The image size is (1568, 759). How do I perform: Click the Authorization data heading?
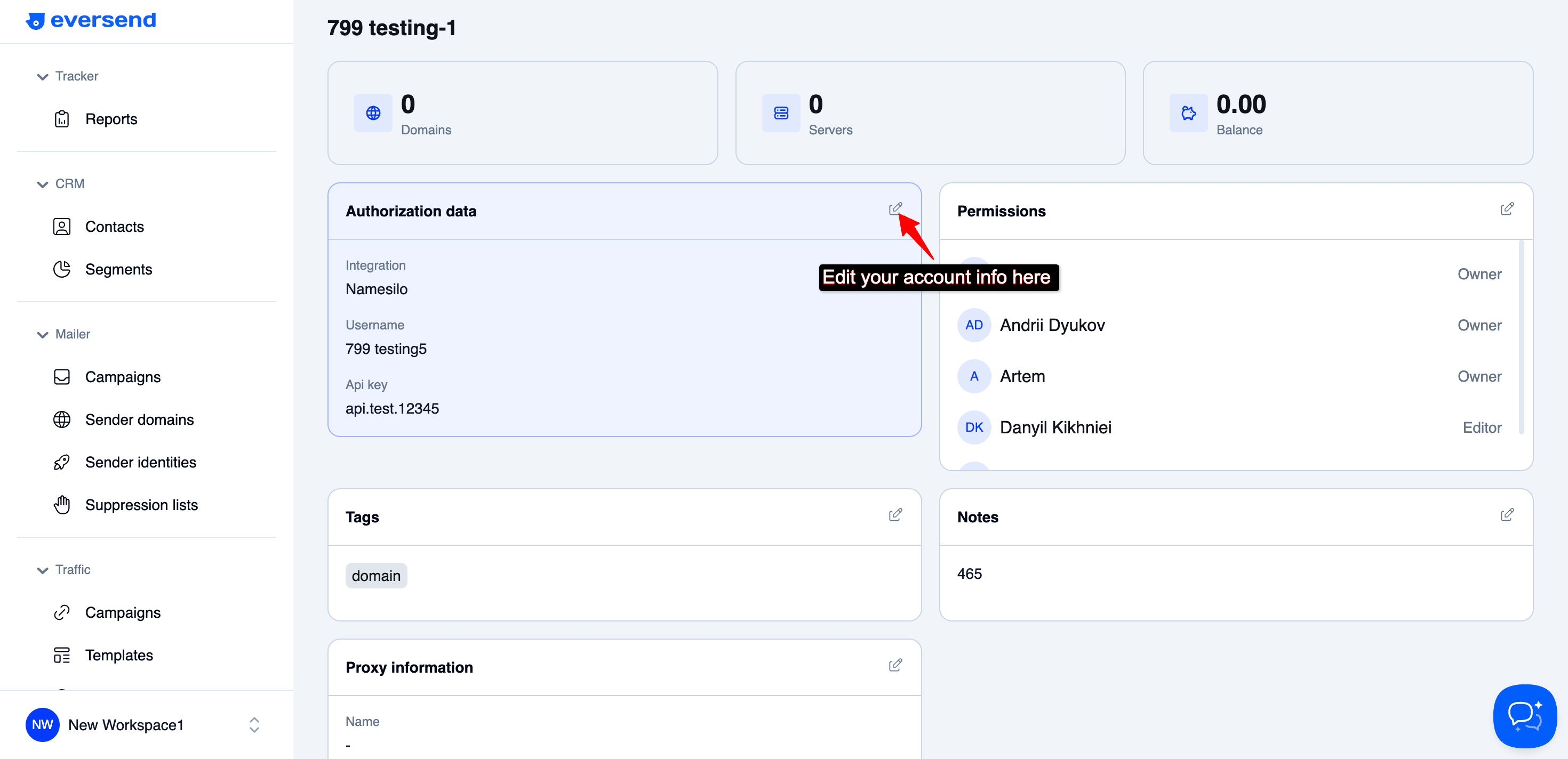(x=411, y=211)
